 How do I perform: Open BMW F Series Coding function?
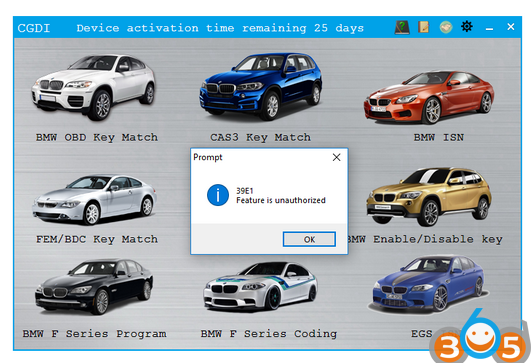click(x=269, y=334)
